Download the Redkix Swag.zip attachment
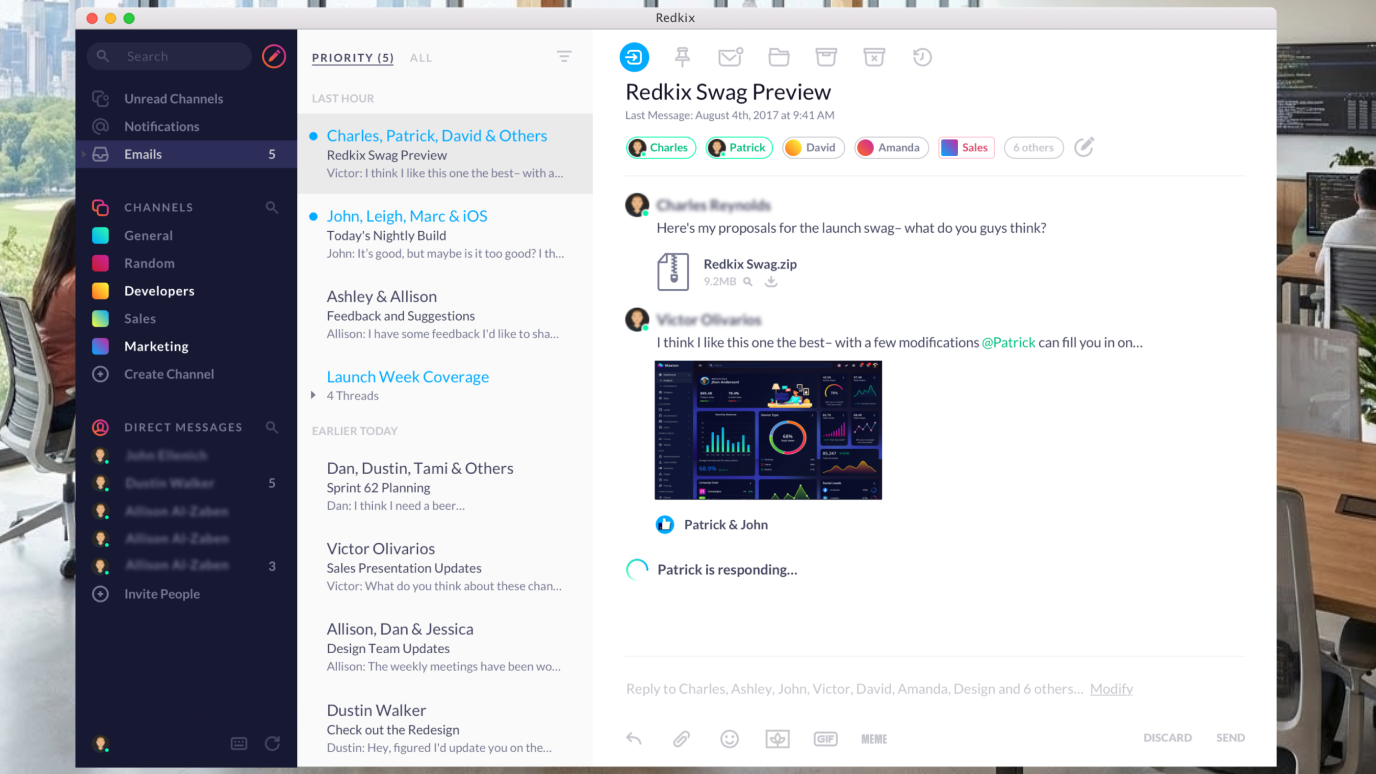1376x774 pixels. tap(771, 282)
